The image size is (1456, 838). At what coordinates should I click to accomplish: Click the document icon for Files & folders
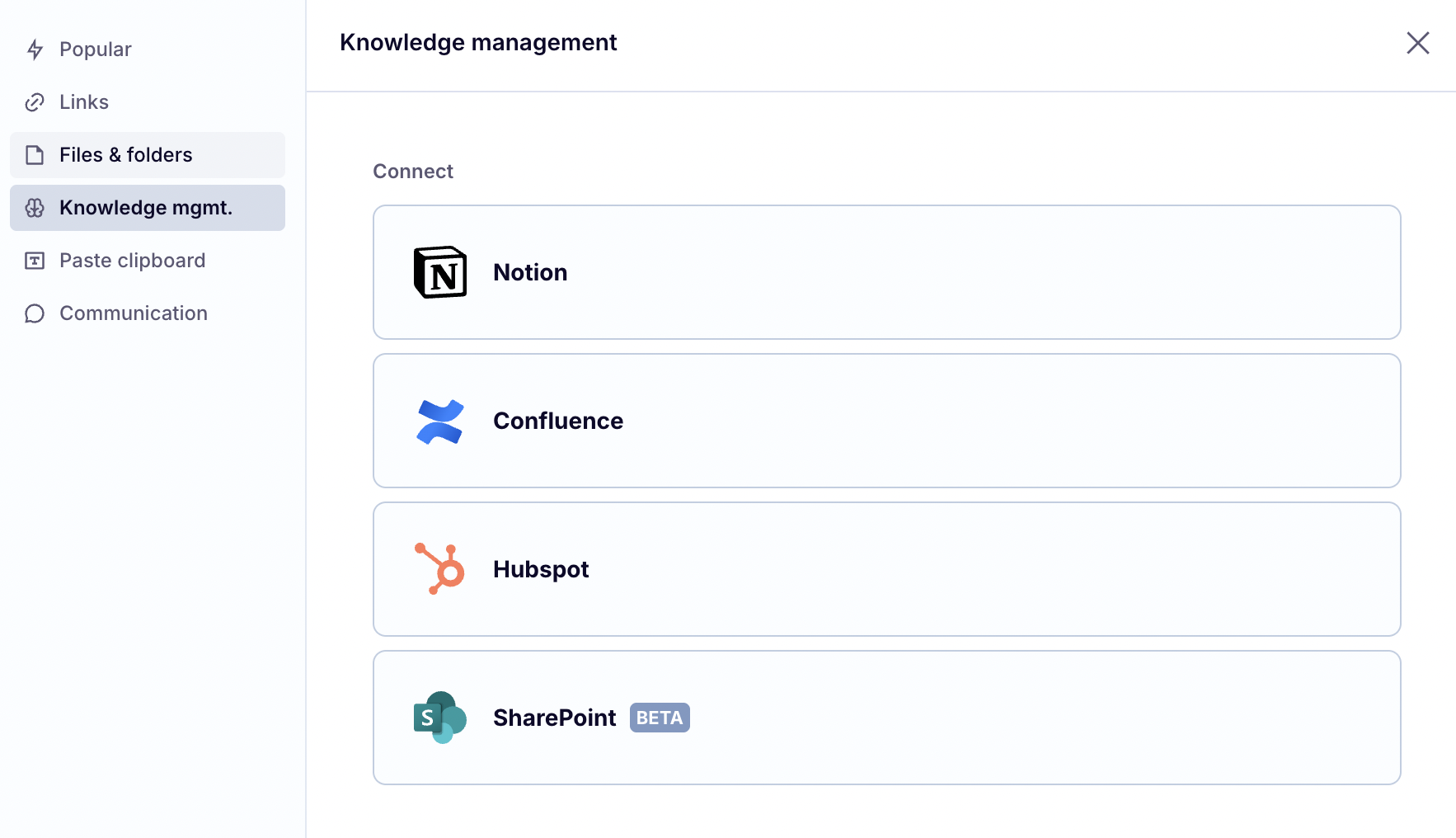(35, 155)
